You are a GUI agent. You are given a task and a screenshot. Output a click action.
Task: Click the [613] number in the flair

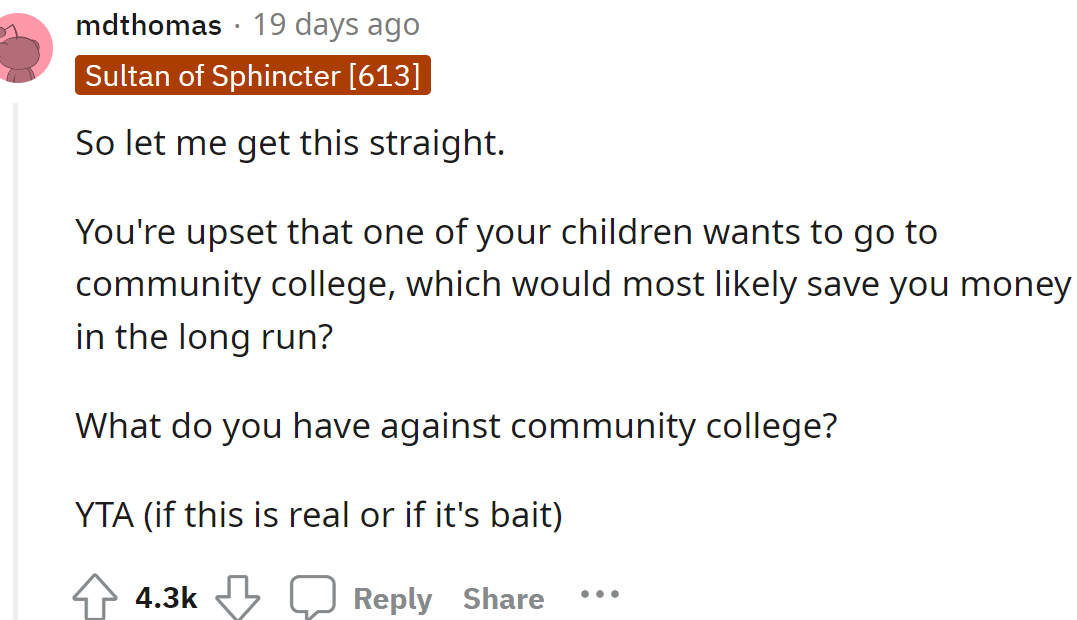coord(384,75)
